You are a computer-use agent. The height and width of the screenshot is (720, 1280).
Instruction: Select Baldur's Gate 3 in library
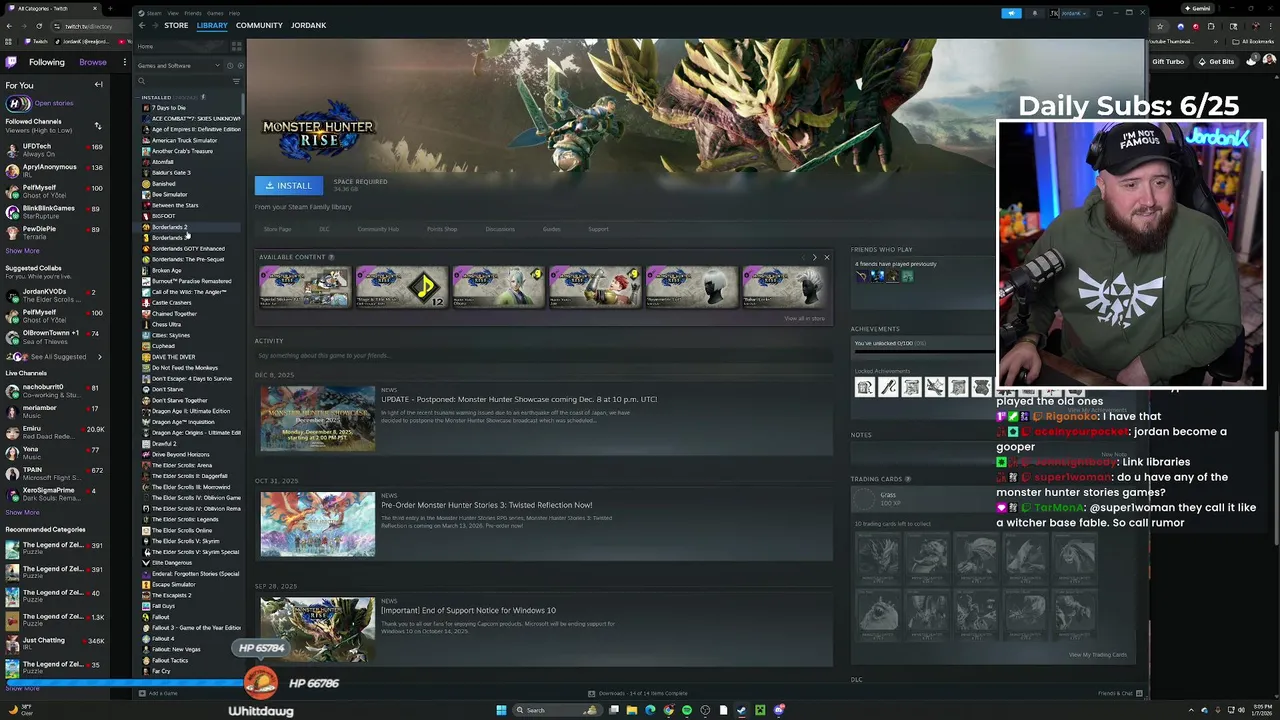[x=170, y=172]
